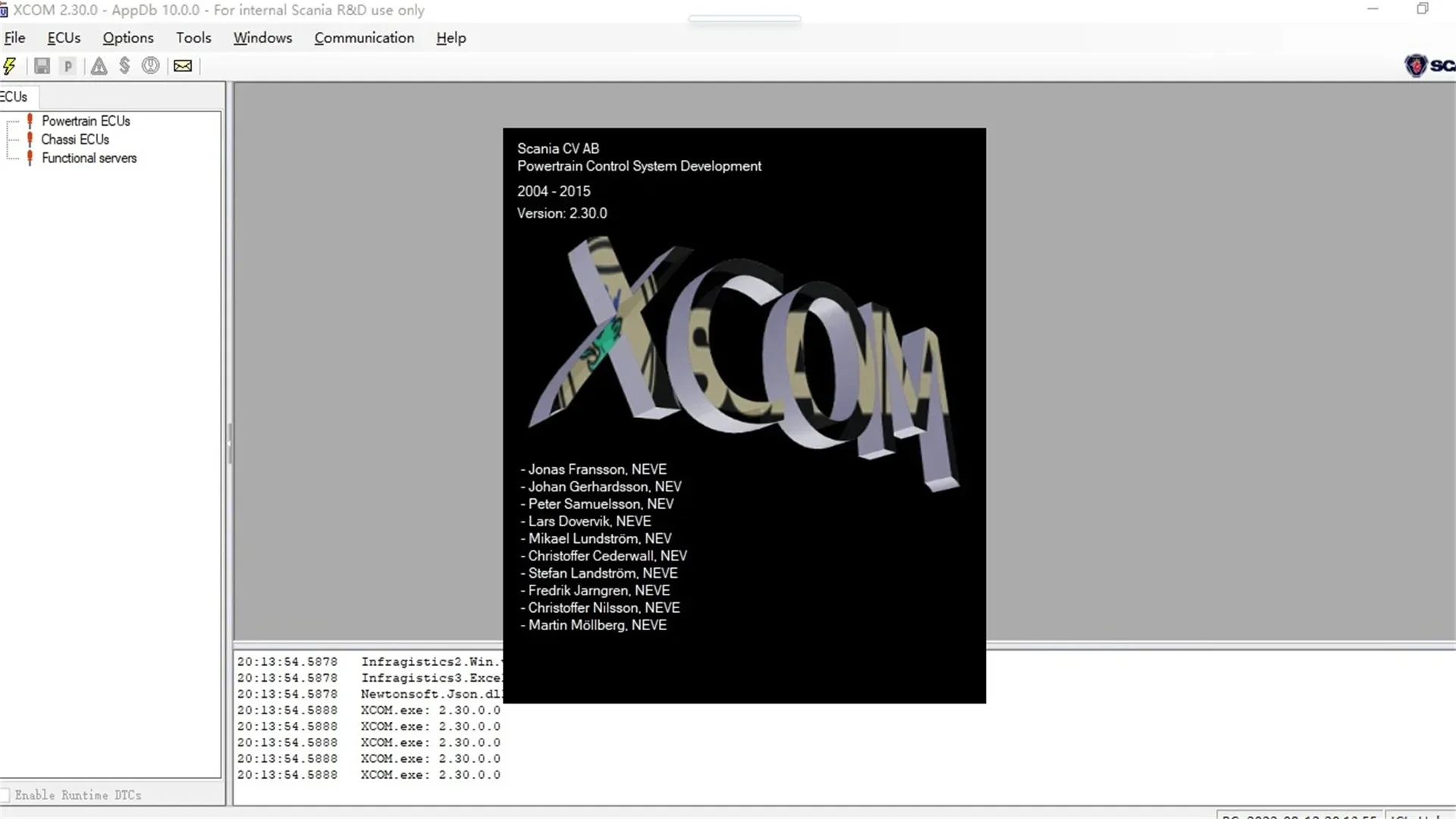This screenshot has height=819, width=1456.
Task: Open the Options menu
Action: click(128, 38)
